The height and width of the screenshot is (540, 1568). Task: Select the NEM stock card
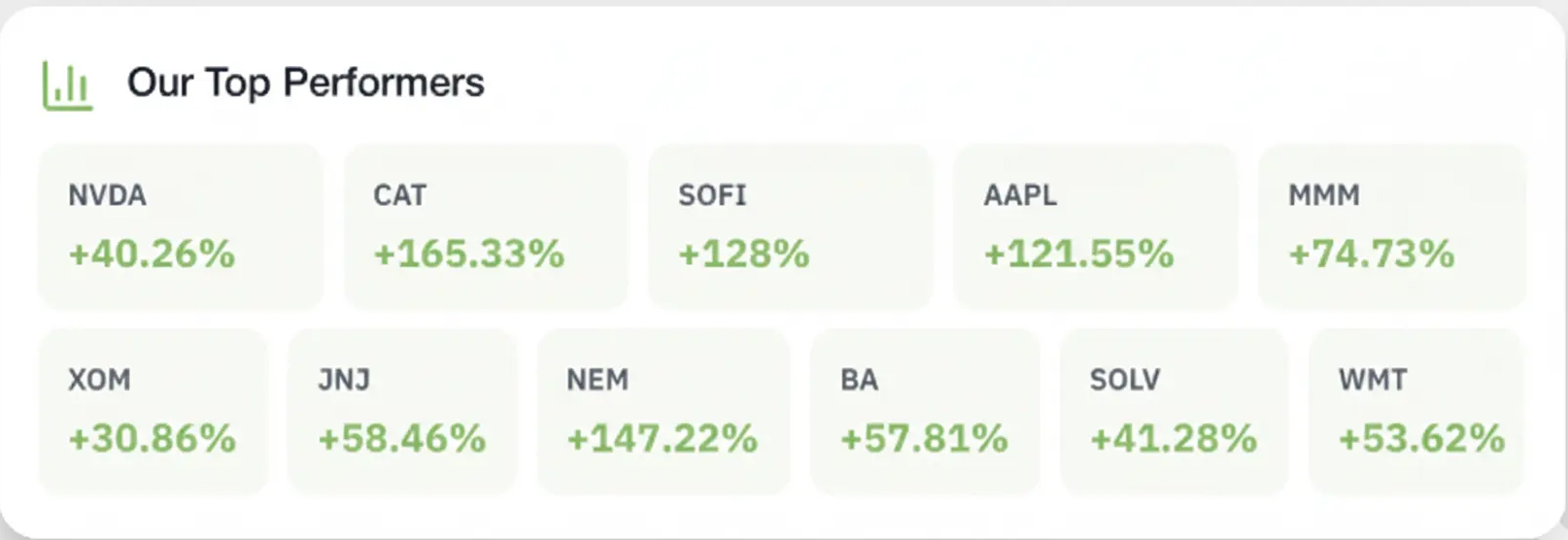click(663, 411)
